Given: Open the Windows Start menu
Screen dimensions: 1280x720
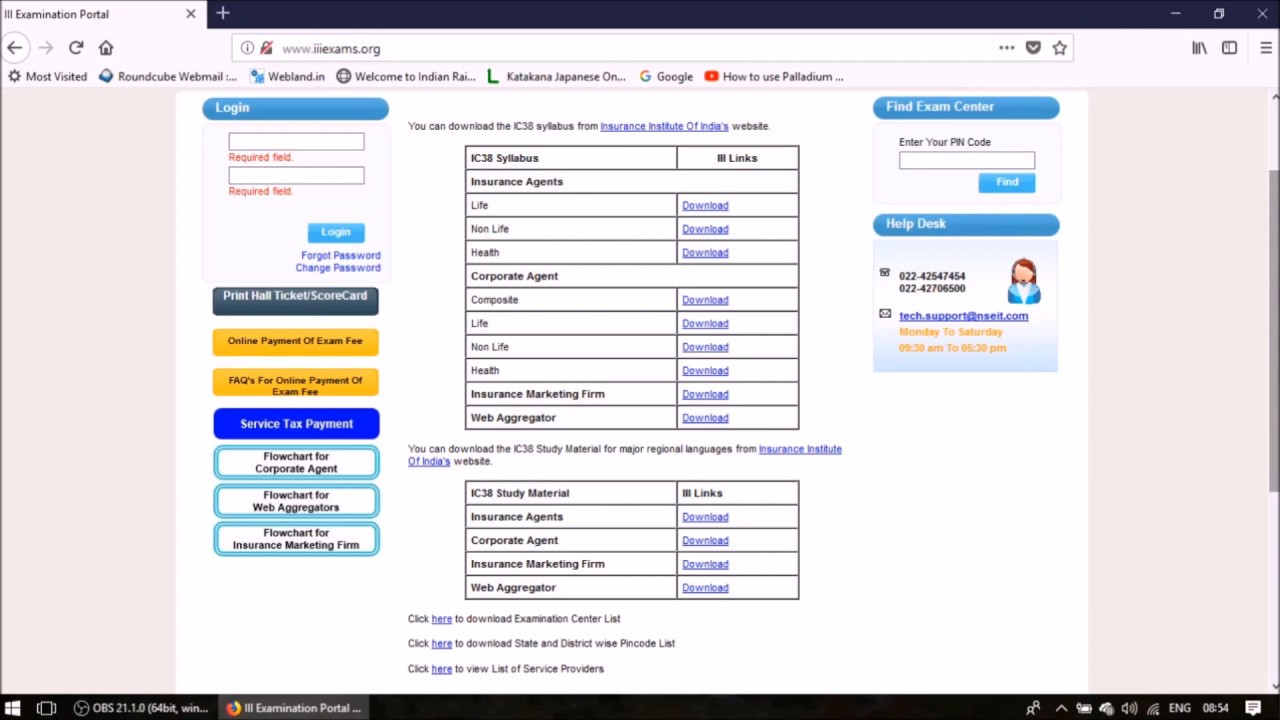Looking at the screenshot, I should (13, 708).
